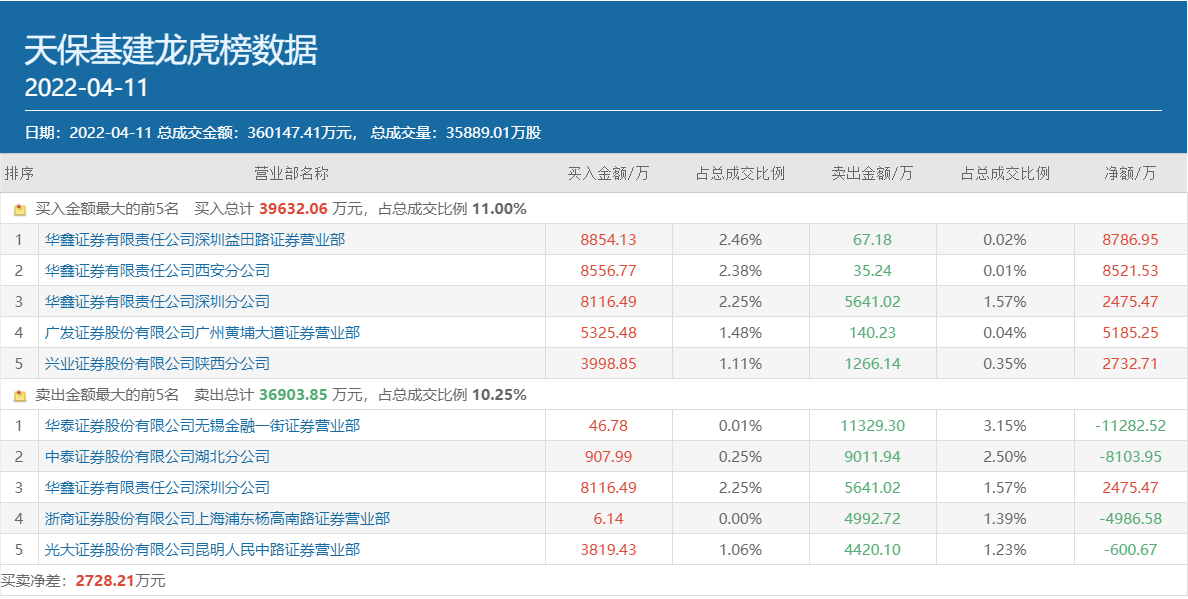Select the buy amount cell 8854.13

[608, 240]
